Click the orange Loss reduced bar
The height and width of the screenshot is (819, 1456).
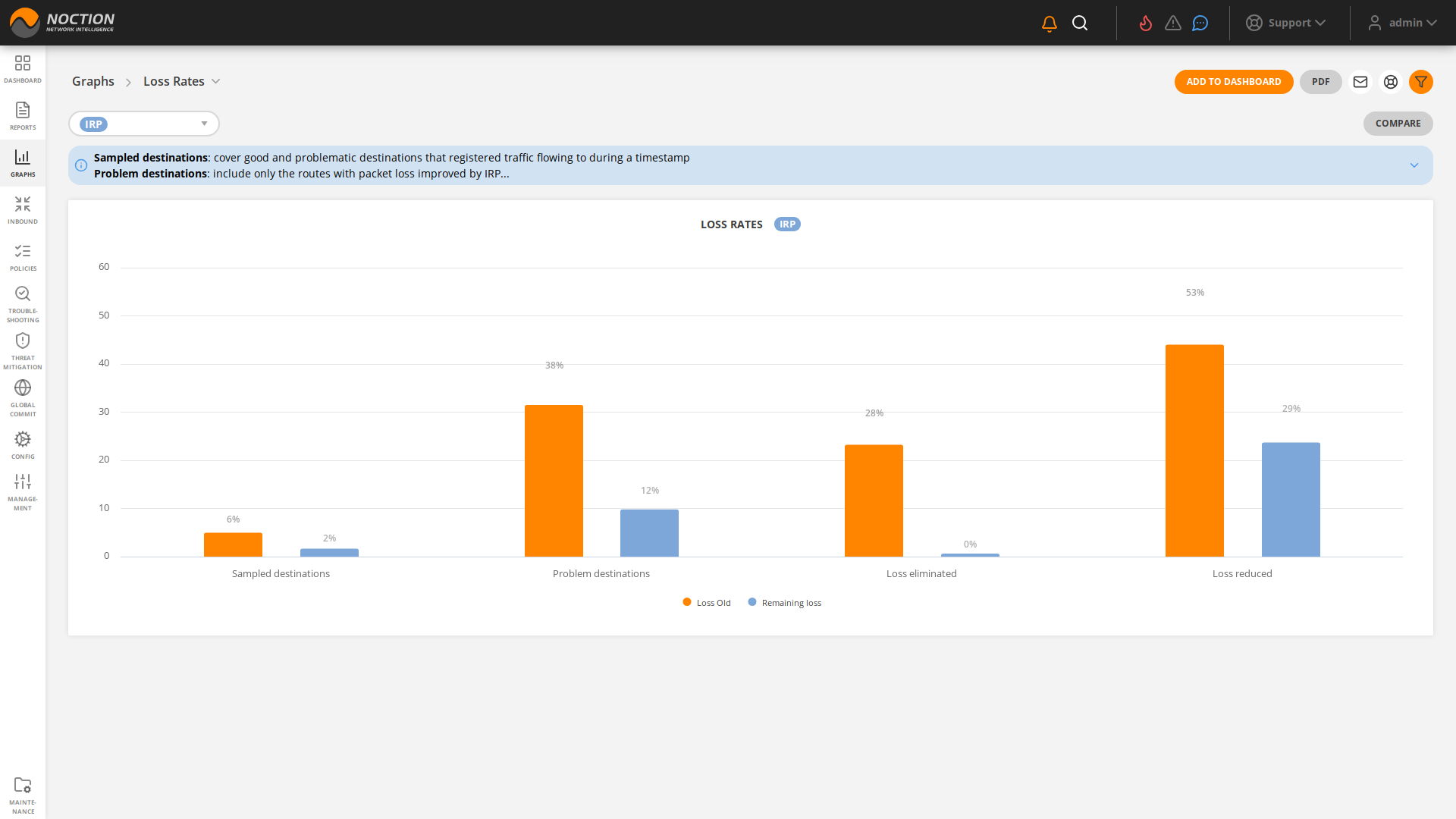(1194, 451)
